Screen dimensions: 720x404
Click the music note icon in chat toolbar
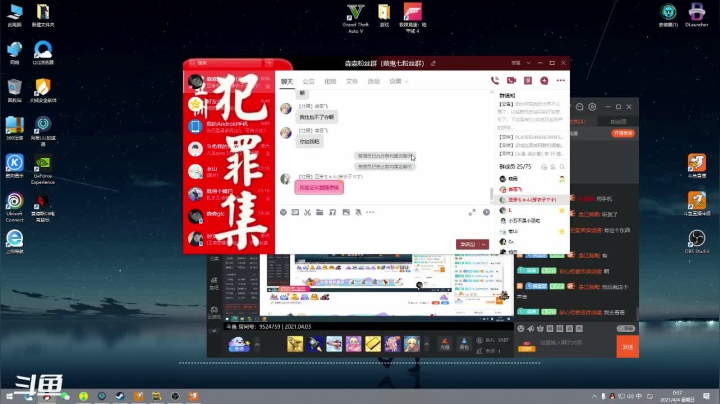(x=332, y=212)
